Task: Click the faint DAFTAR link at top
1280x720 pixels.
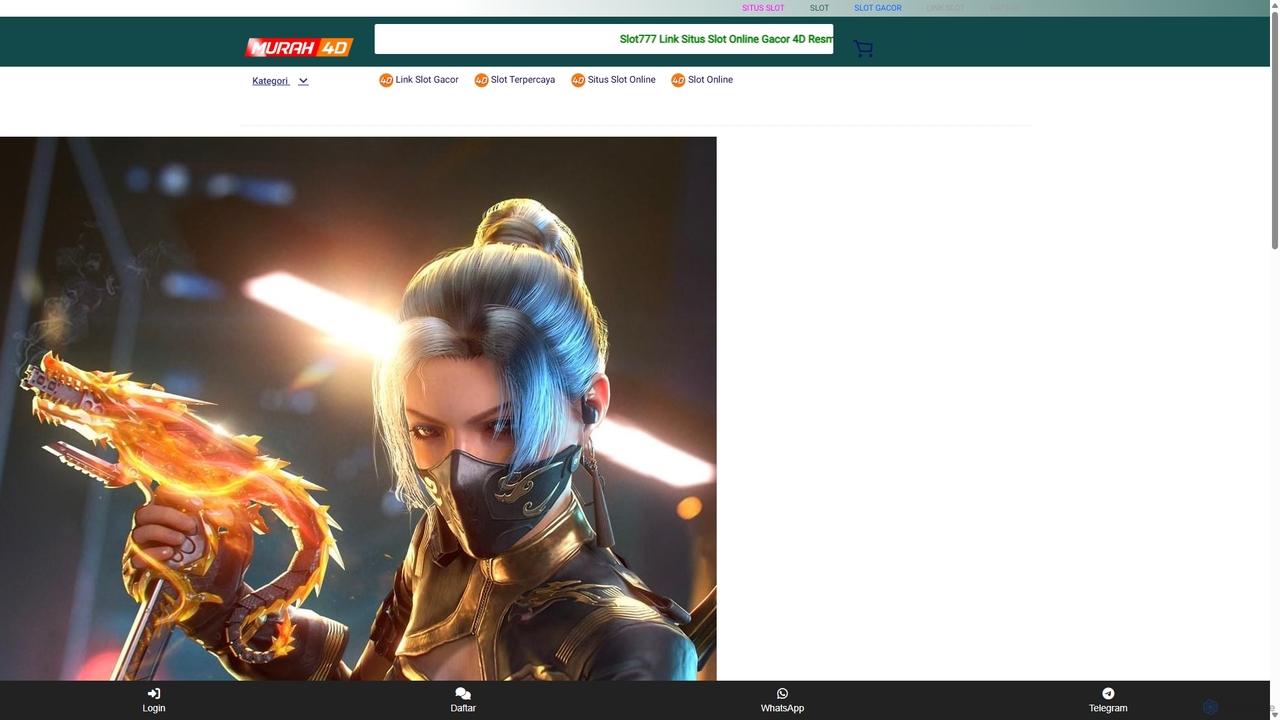Action: [1005, 8]
